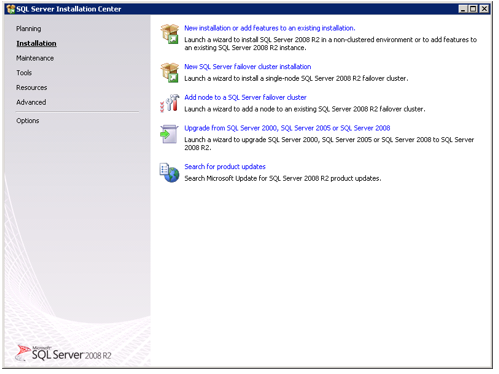Open New SQL Server failover cluster installation
This screenshot has height=374, width=499.
pos(248,67)
